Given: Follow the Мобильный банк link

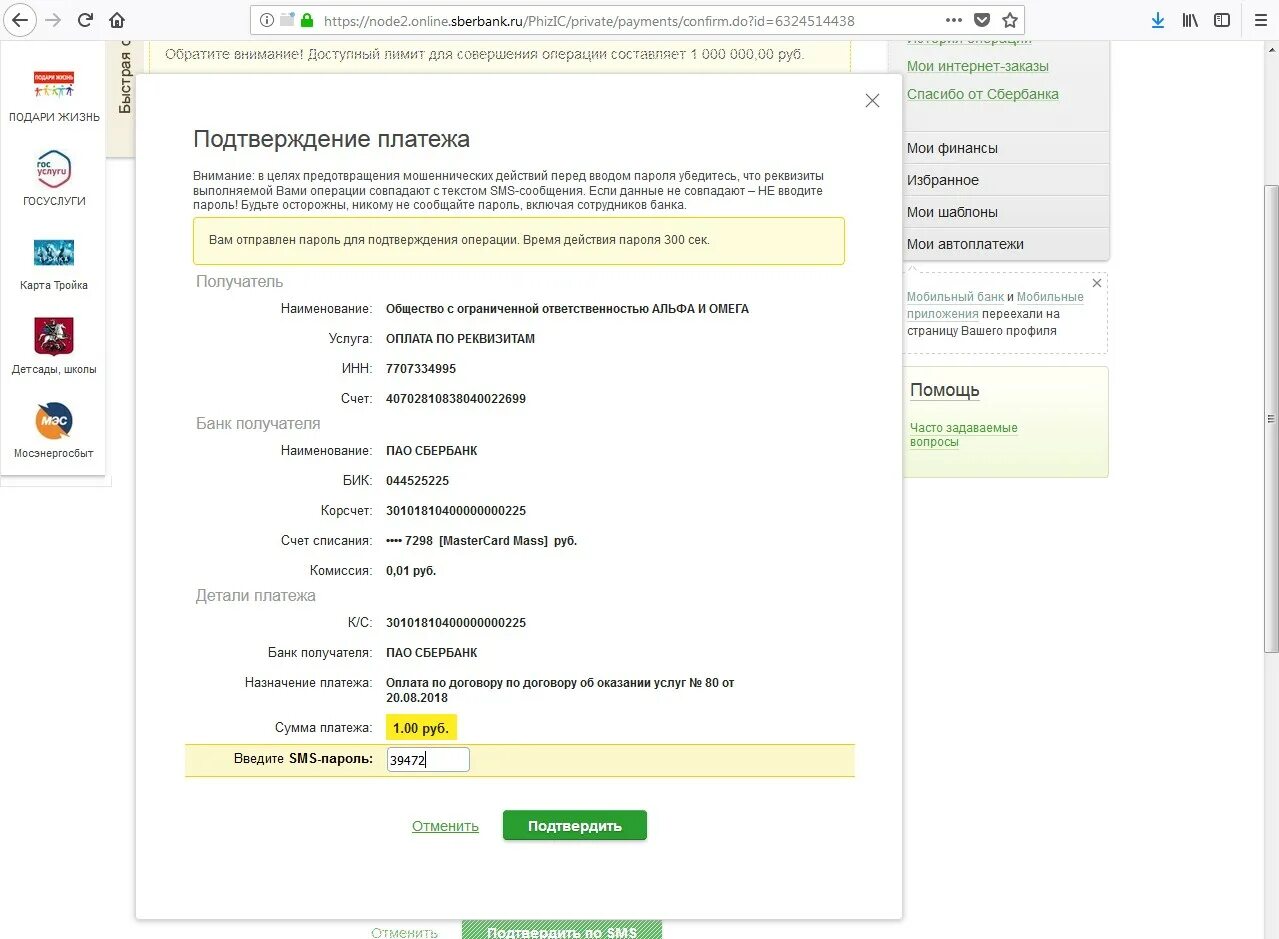Looking at the screenshot, I should click(955, 297).
